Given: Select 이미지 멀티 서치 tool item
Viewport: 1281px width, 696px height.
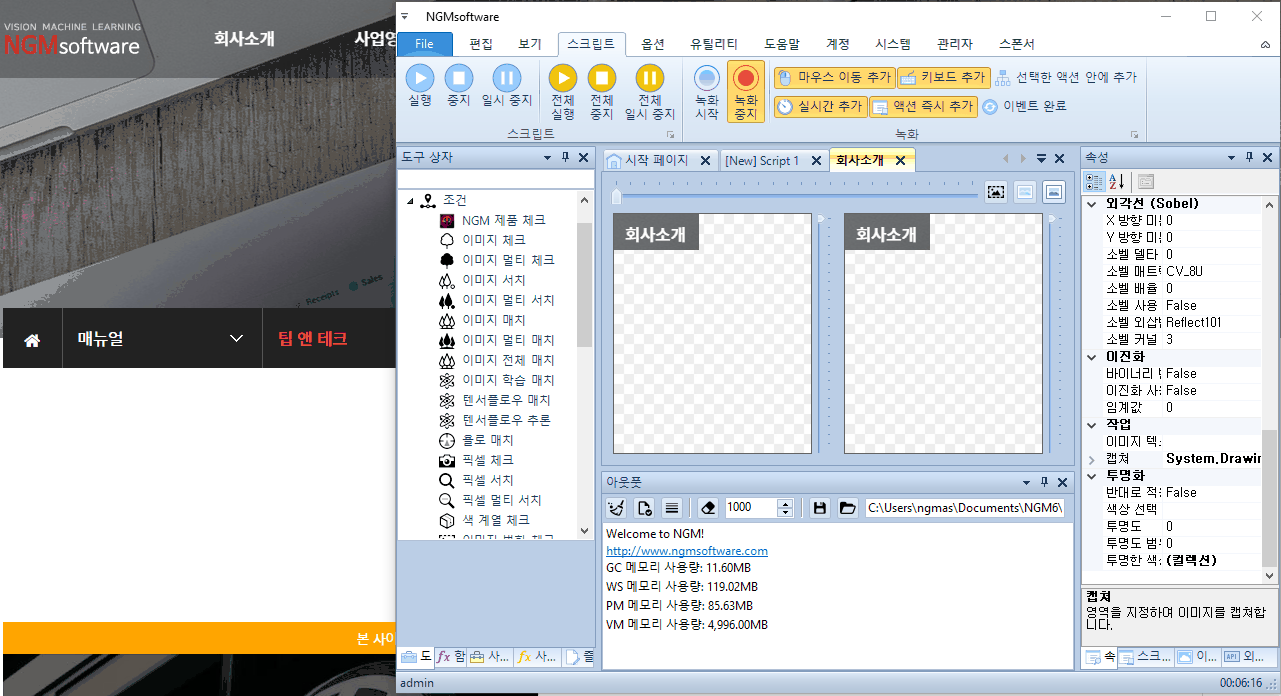Looking at the screenshot, I should click(x=507, y=300).
